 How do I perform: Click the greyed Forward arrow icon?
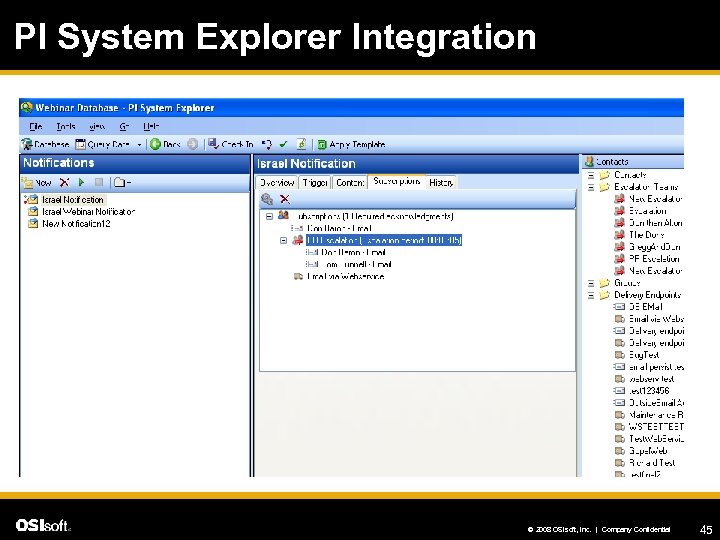point(193,144)
